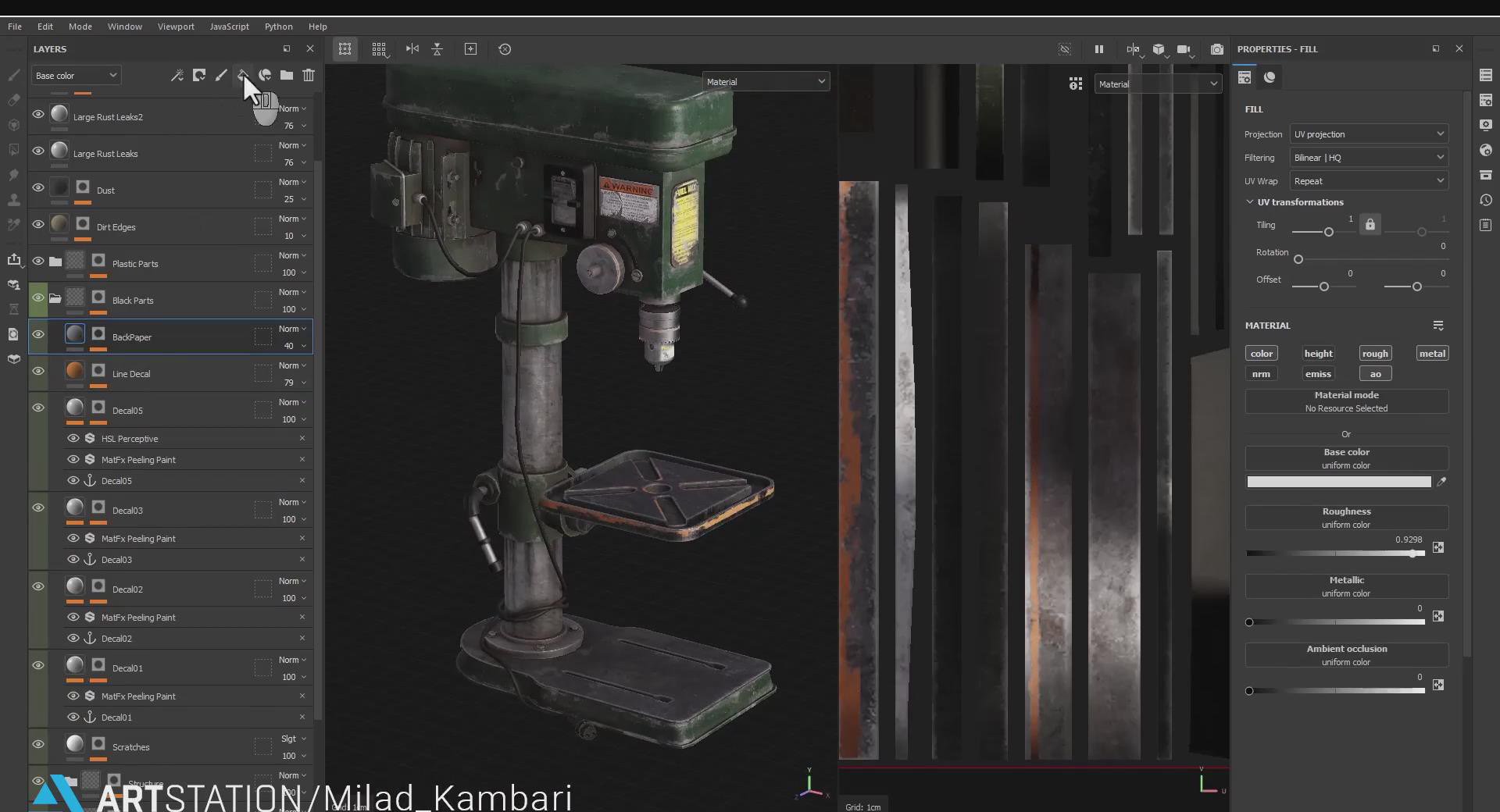Screen dimensions: 1500x812
Task: Add a paint layer with brush icon
Action: click(x=221, y=75)
